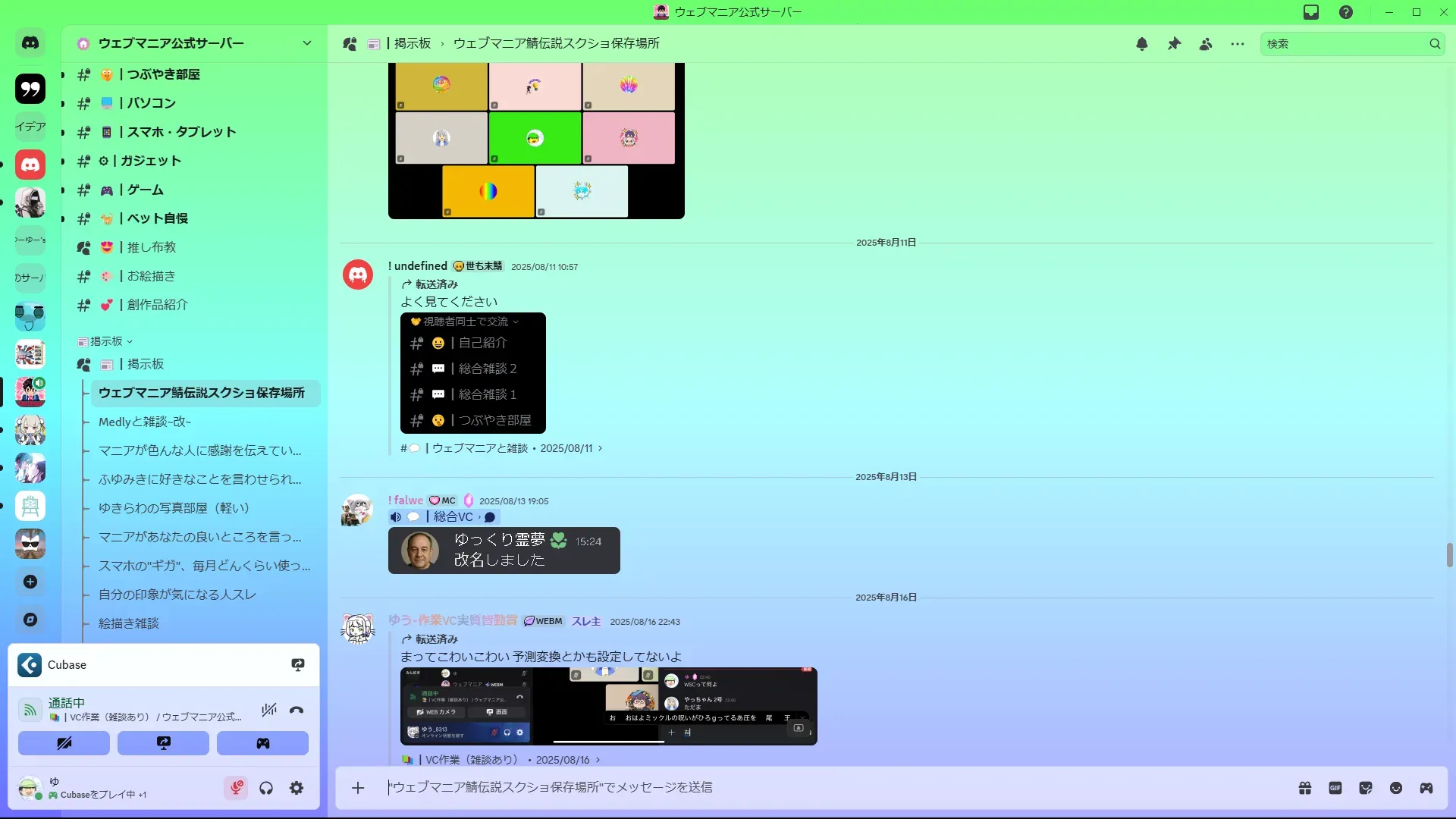Open Discord direct messages home

[x=30, y=43]
